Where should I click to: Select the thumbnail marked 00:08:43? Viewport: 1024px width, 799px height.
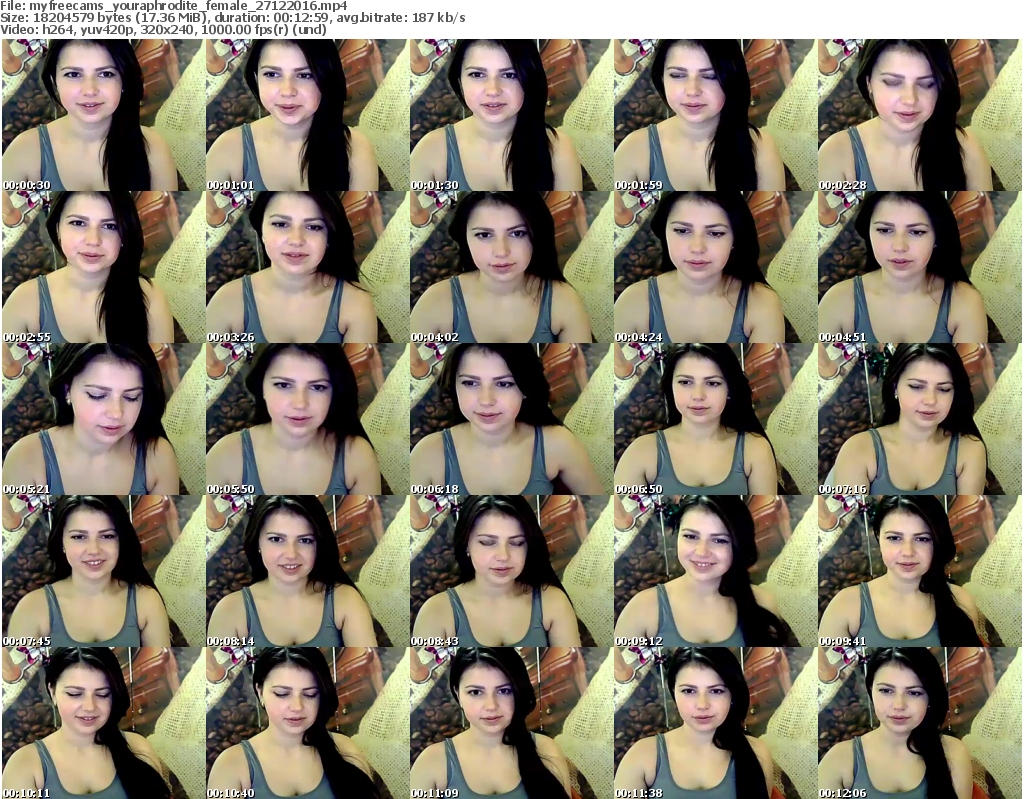pos(511,571)
